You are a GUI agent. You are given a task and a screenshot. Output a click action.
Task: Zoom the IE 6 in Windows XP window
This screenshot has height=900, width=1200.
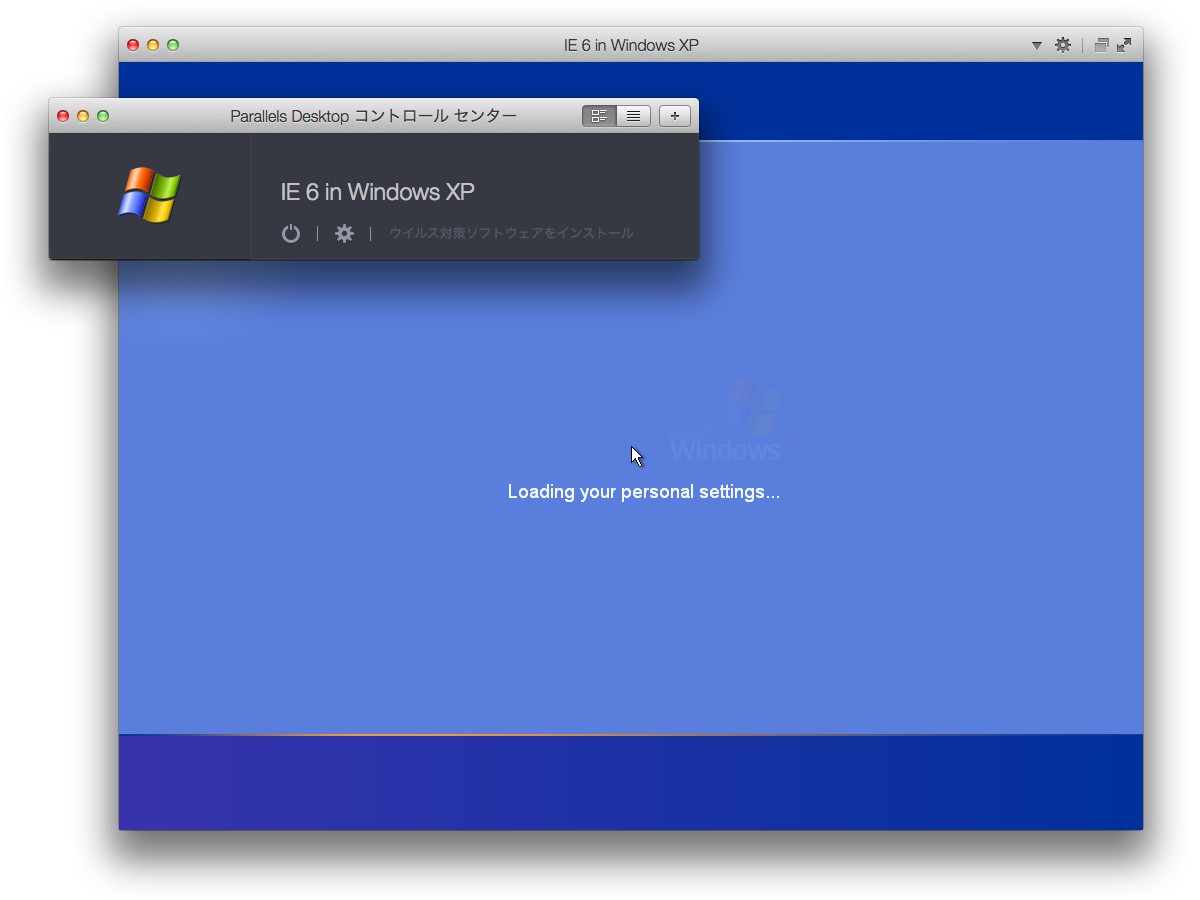pos(173,45)
